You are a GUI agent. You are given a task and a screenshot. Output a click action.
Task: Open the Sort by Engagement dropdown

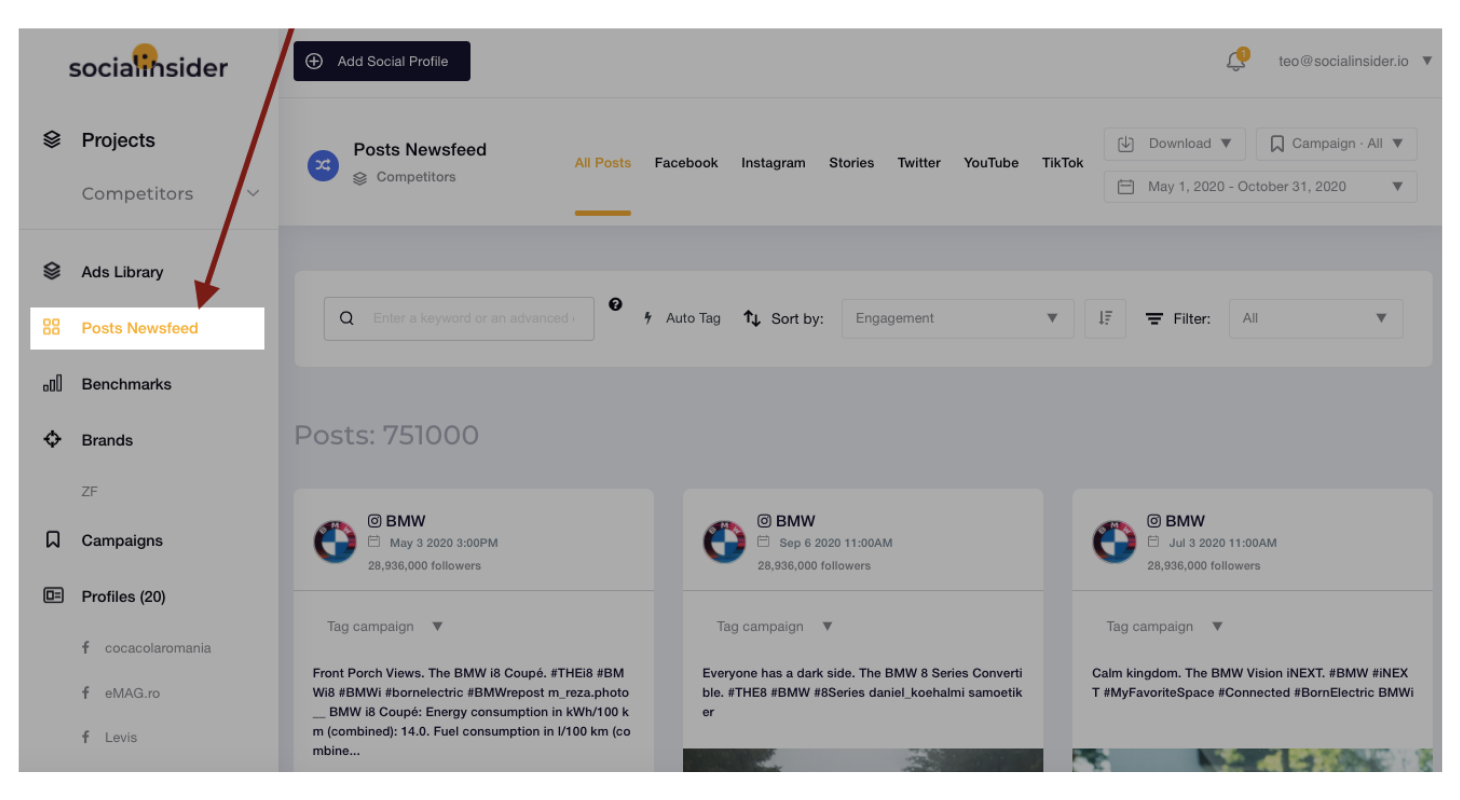coord(957,318)
